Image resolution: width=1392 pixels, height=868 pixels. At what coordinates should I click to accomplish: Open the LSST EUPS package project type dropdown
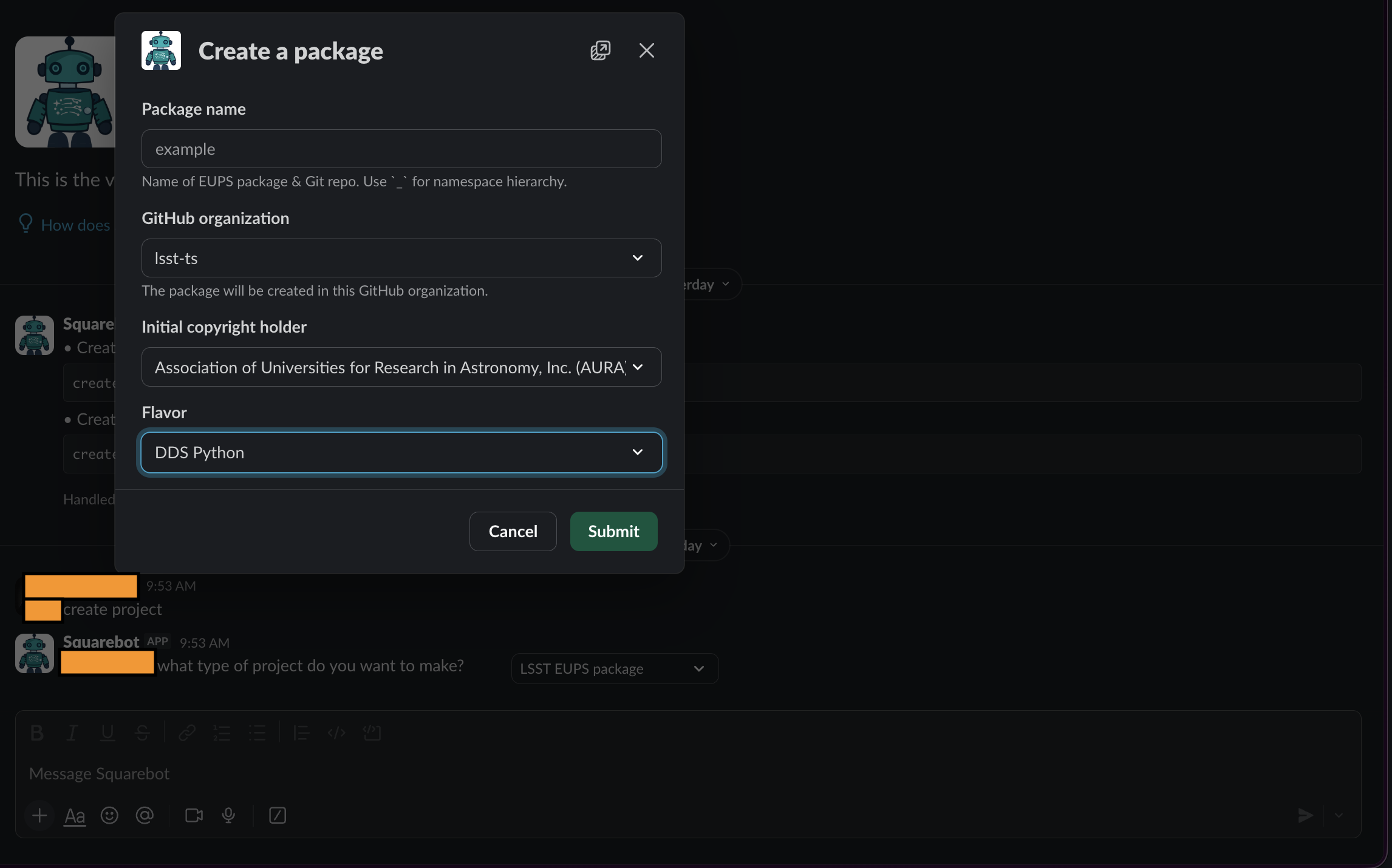(615, 668)
